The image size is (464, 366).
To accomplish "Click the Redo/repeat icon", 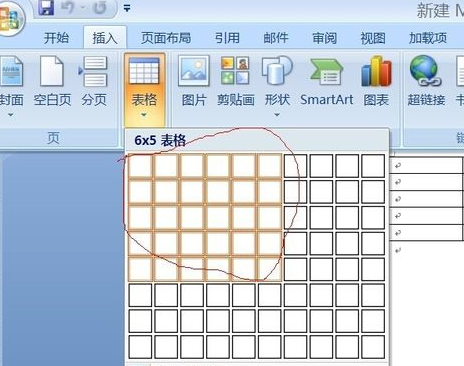I will (99, 7).
